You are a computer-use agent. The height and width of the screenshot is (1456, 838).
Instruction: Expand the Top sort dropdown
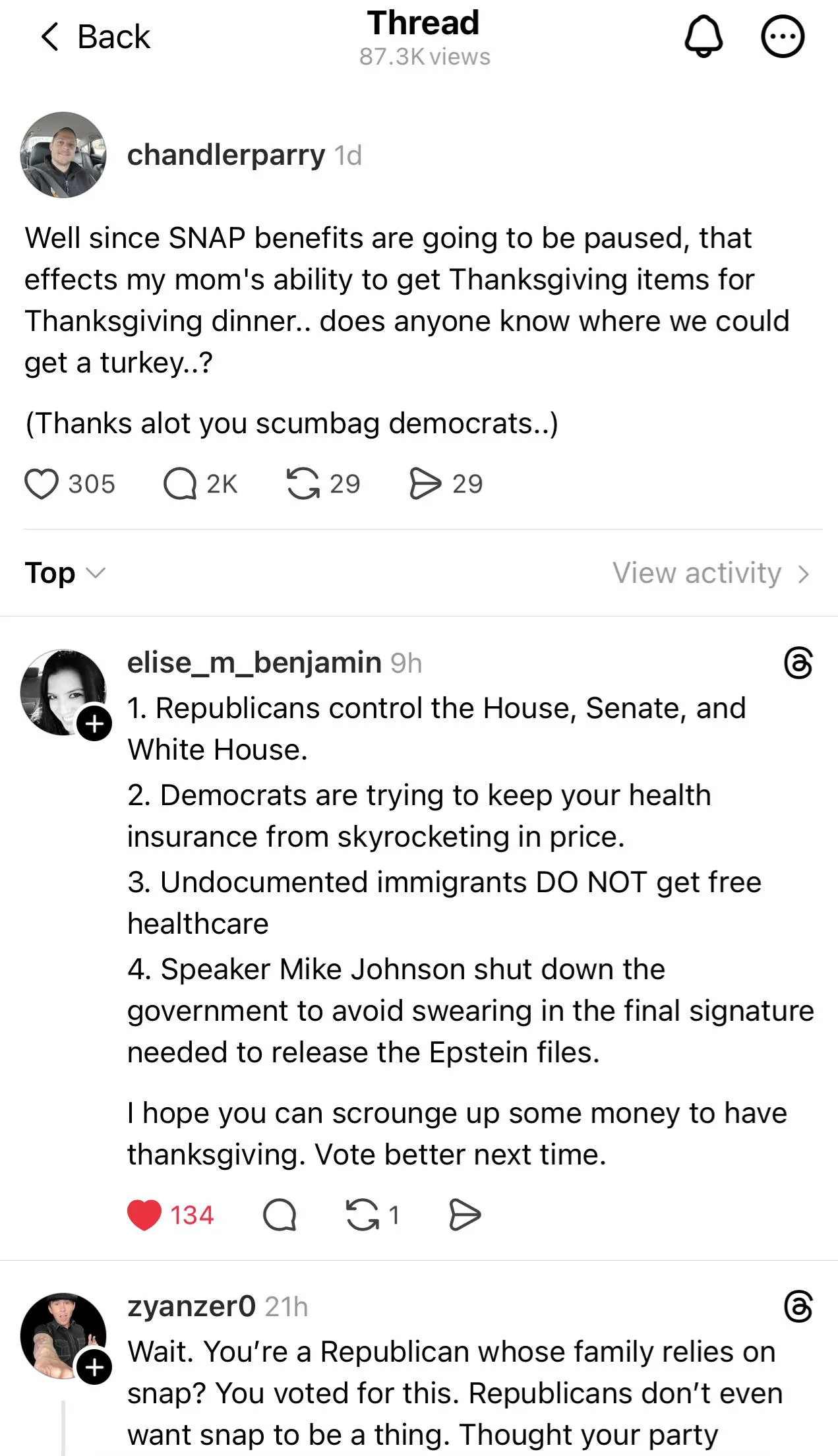tap(65, 572)
